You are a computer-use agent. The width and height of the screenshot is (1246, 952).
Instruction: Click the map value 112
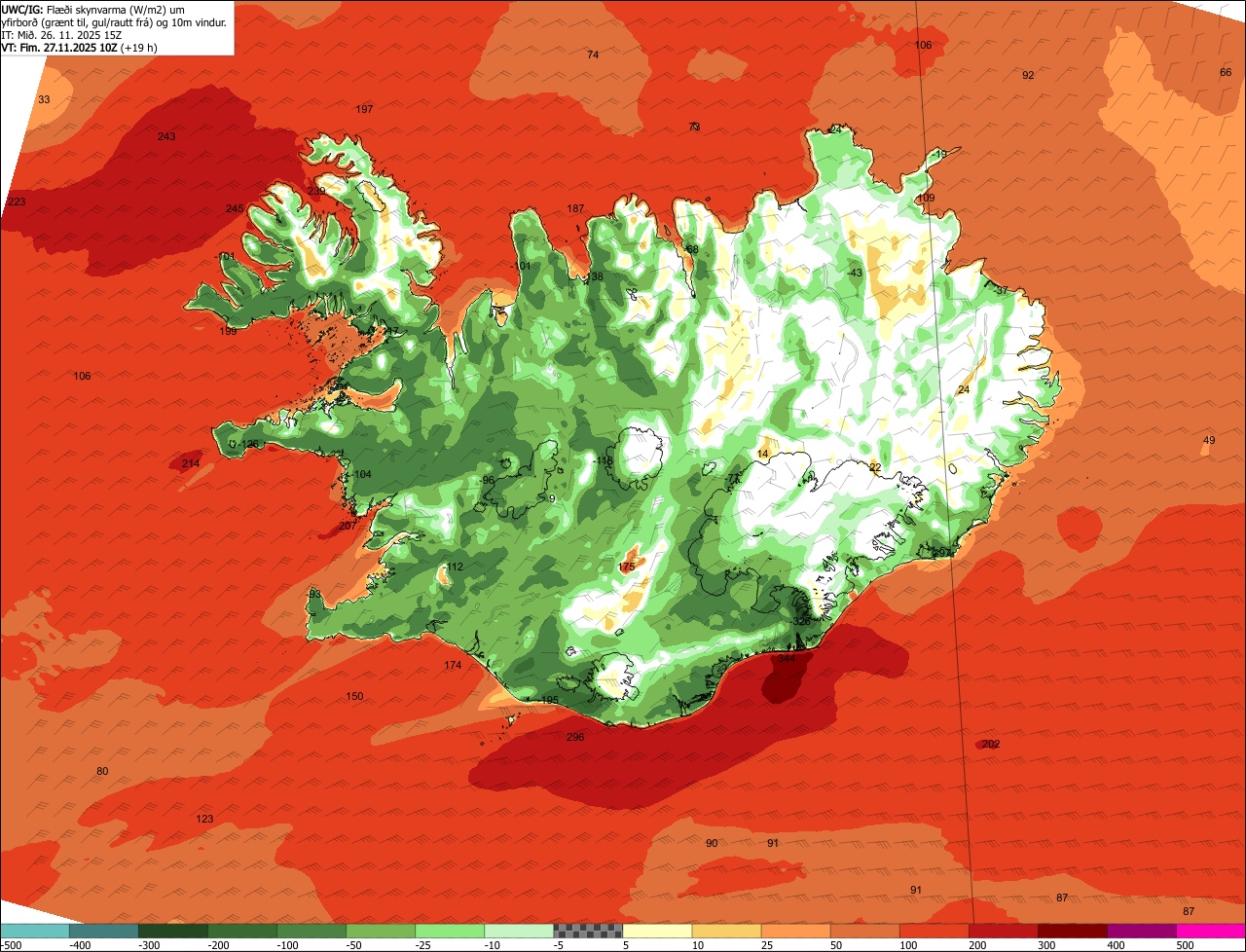click(455, 567)
